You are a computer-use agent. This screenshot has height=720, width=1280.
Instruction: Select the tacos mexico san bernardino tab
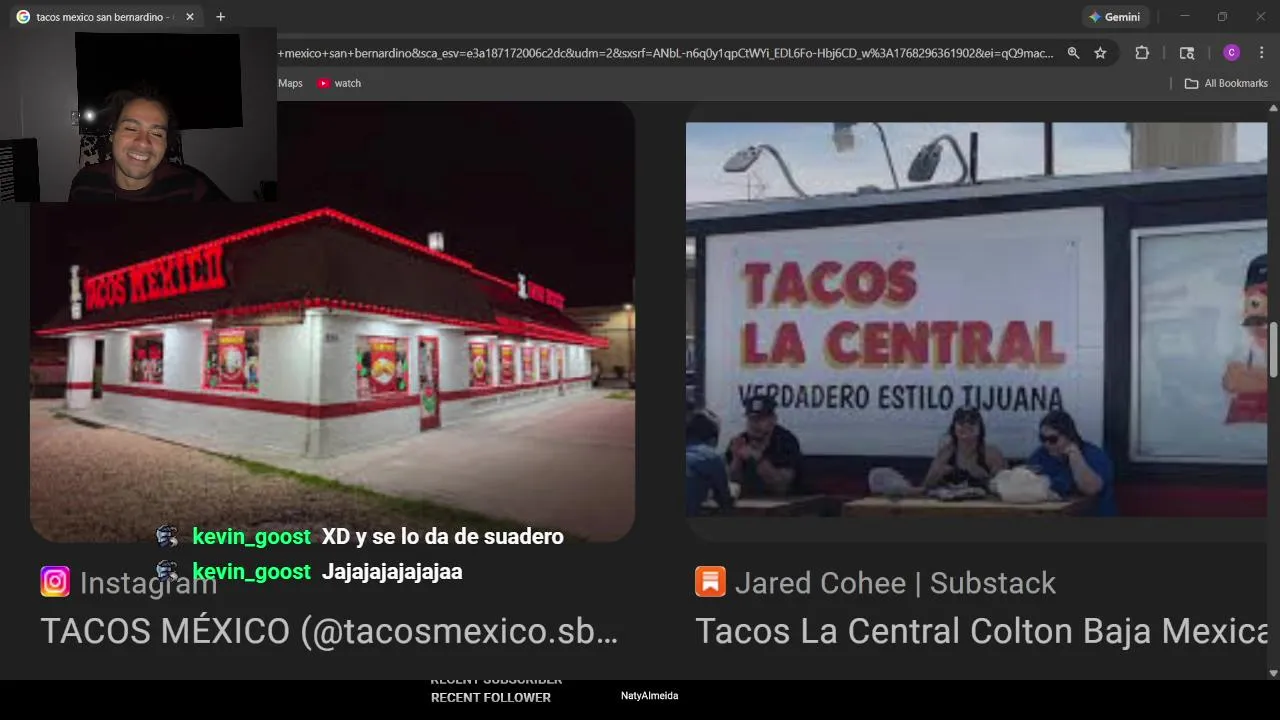tap(103, 17)
